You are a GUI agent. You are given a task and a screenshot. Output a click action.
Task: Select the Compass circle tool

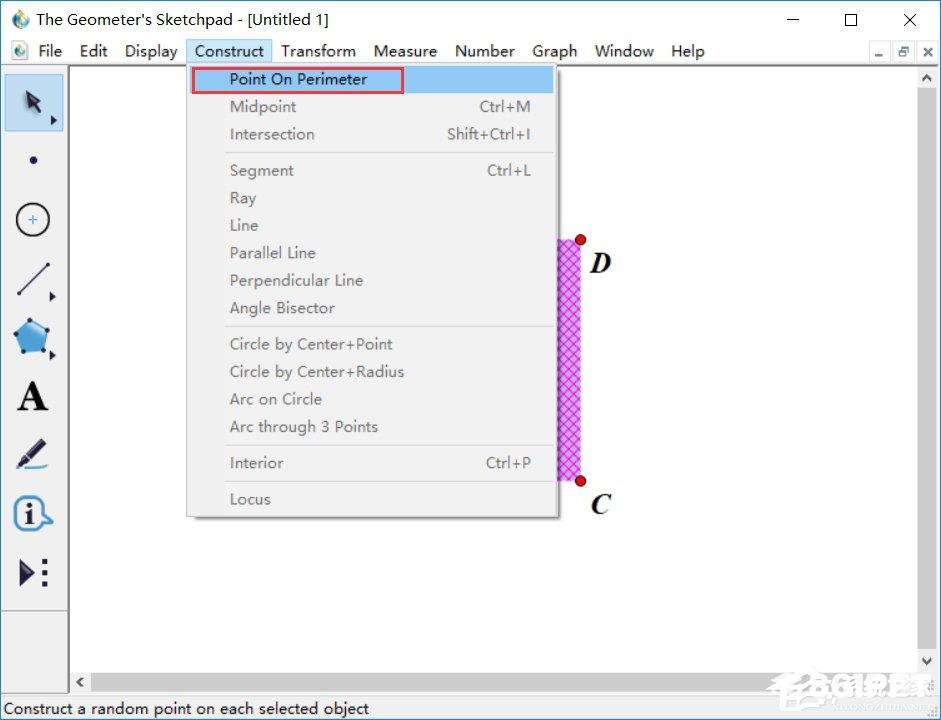(x=33, y=220)
